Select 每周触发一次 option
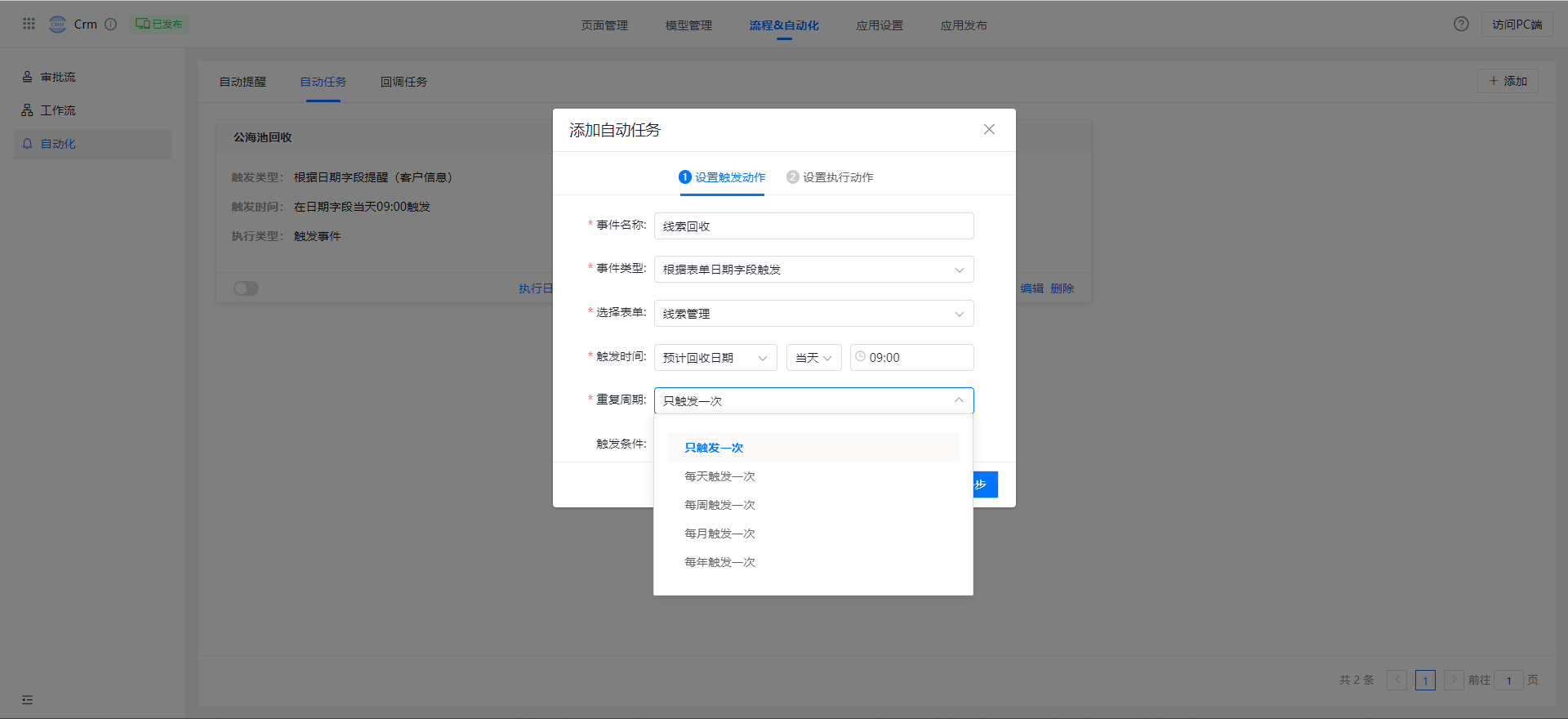Screen dimensions: 1568x719 tap(813, 505)
